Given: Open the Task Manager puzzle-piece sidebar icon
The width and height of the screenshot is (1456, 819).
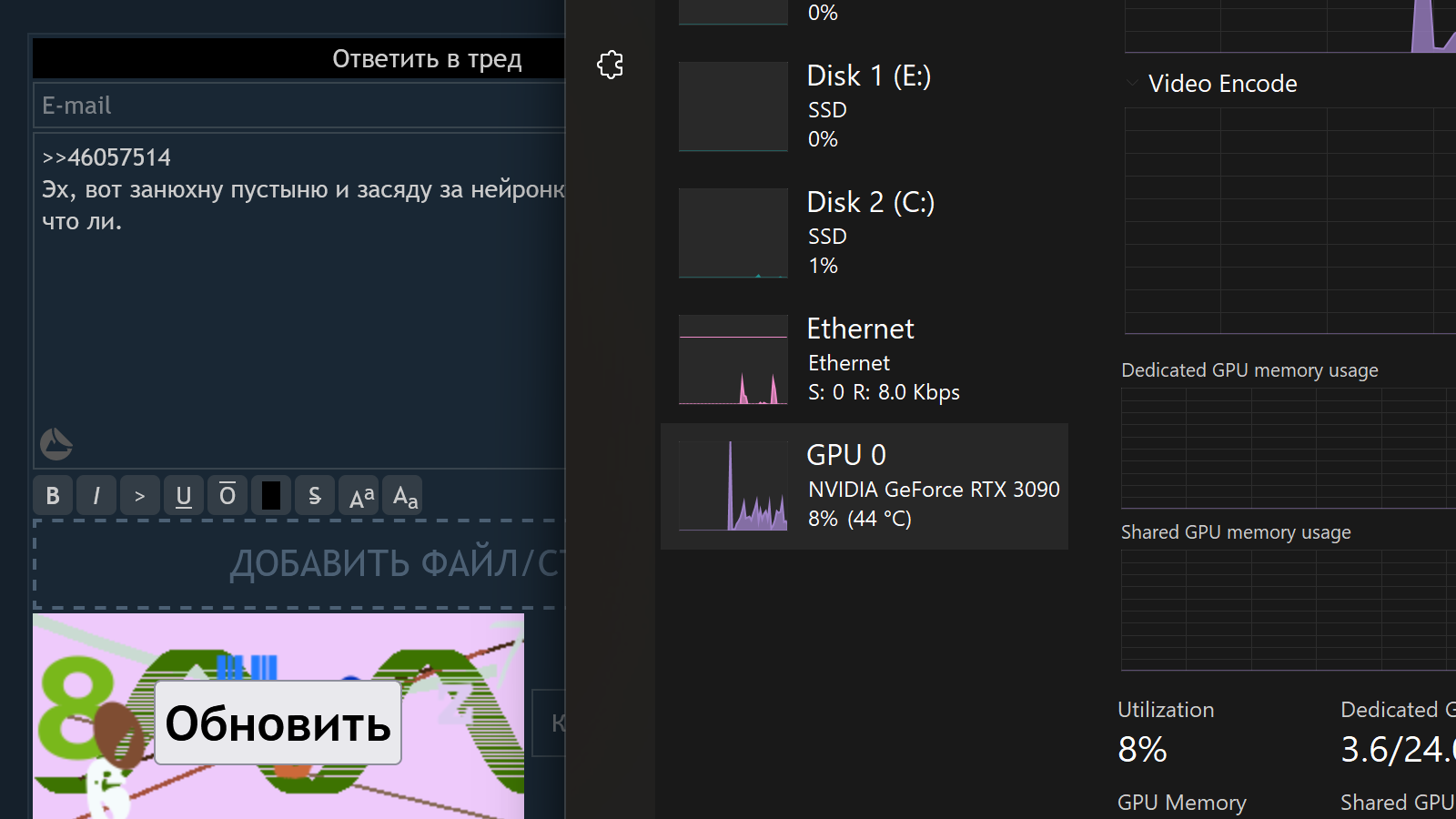Looking at the screenshot, I should coord(610,64).
